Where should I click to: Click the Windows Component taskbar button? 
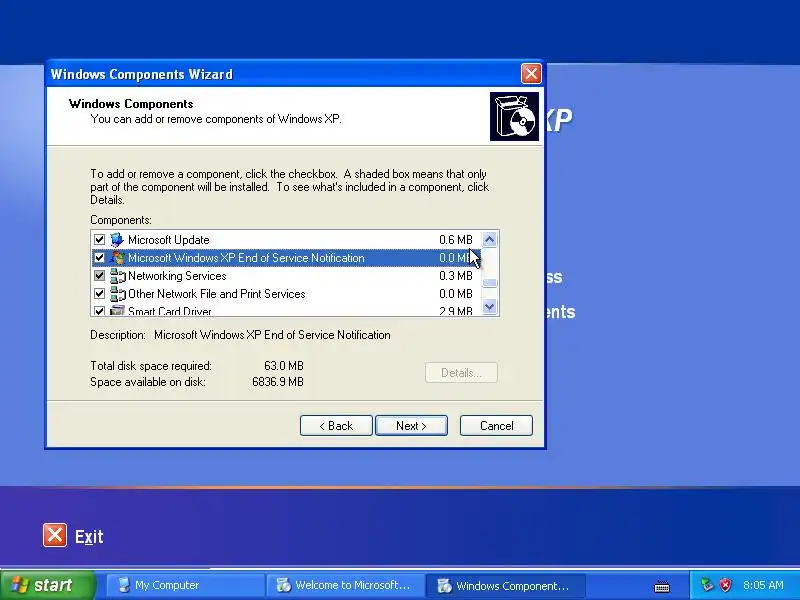coord(505,585)
